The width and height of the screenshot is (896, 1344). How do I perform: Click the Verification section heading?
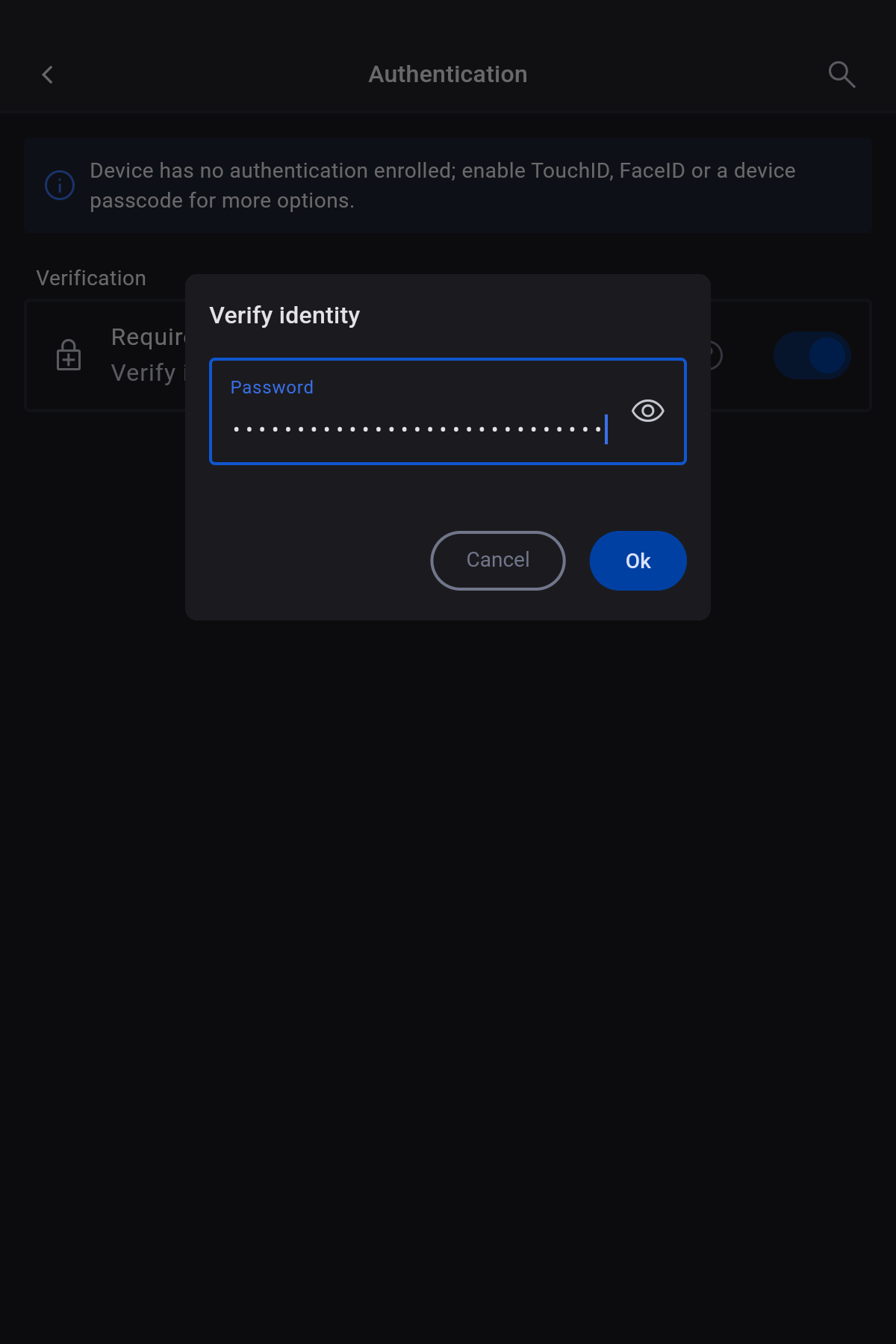coord(91,279)
